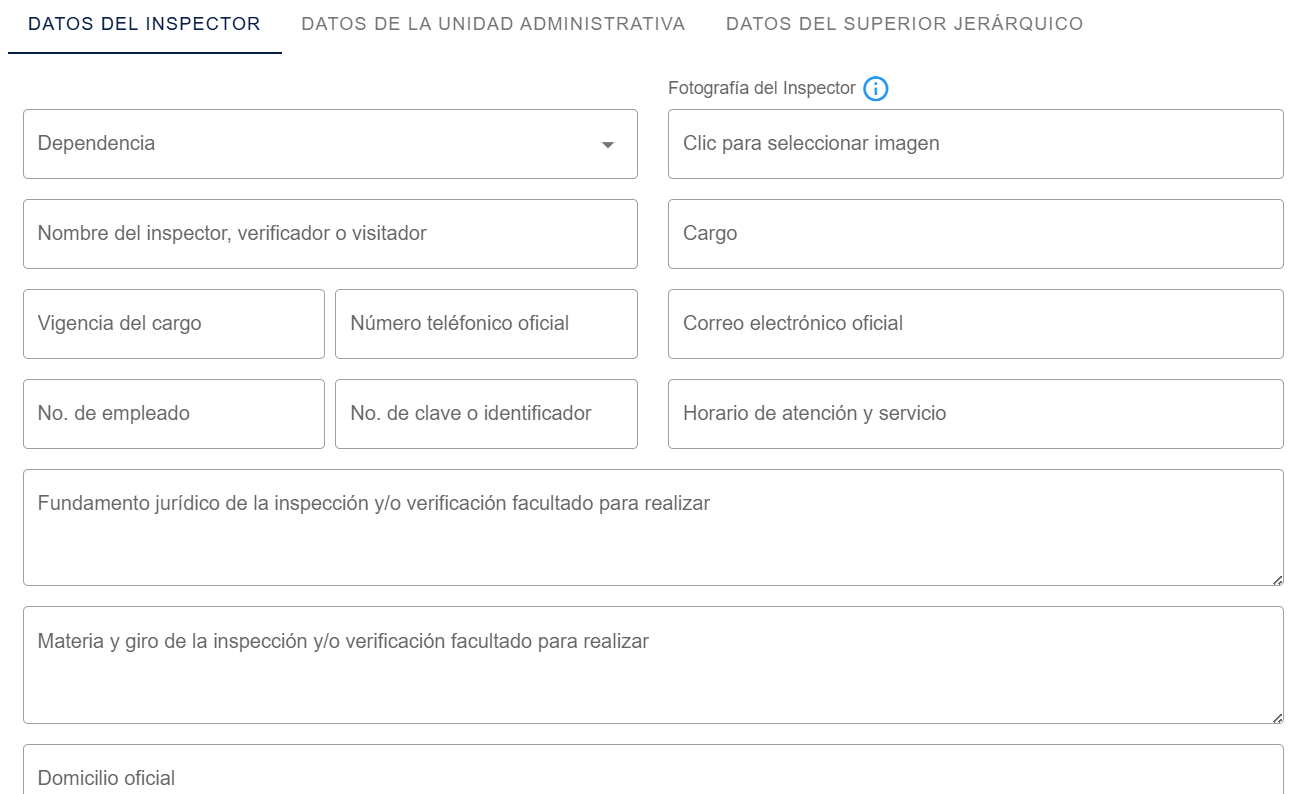Focus the Cargo input field
Viewport: 1305px width, 794px height.
[975, 234]
